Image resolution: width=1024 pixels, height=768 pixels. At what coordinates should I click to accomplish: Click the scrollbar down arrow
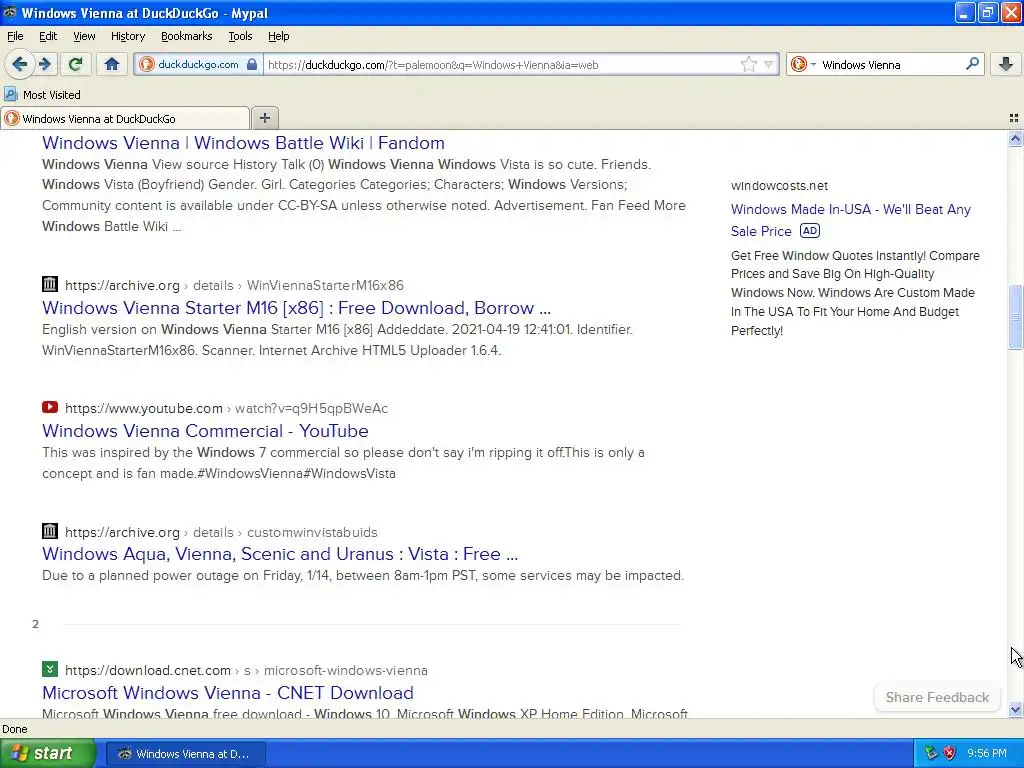(x=1015, y=710)
